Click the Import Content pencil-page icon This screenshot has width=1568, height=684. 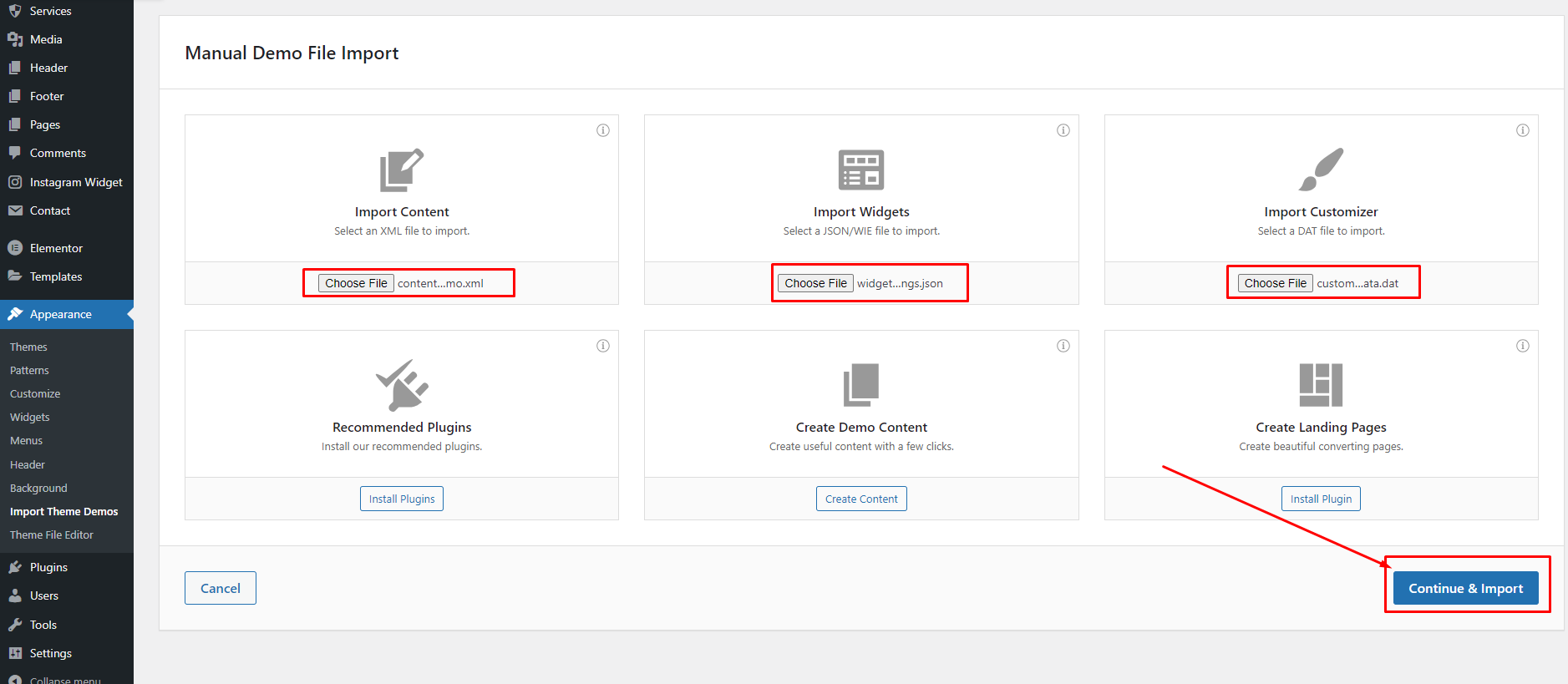tap(402, 170)
